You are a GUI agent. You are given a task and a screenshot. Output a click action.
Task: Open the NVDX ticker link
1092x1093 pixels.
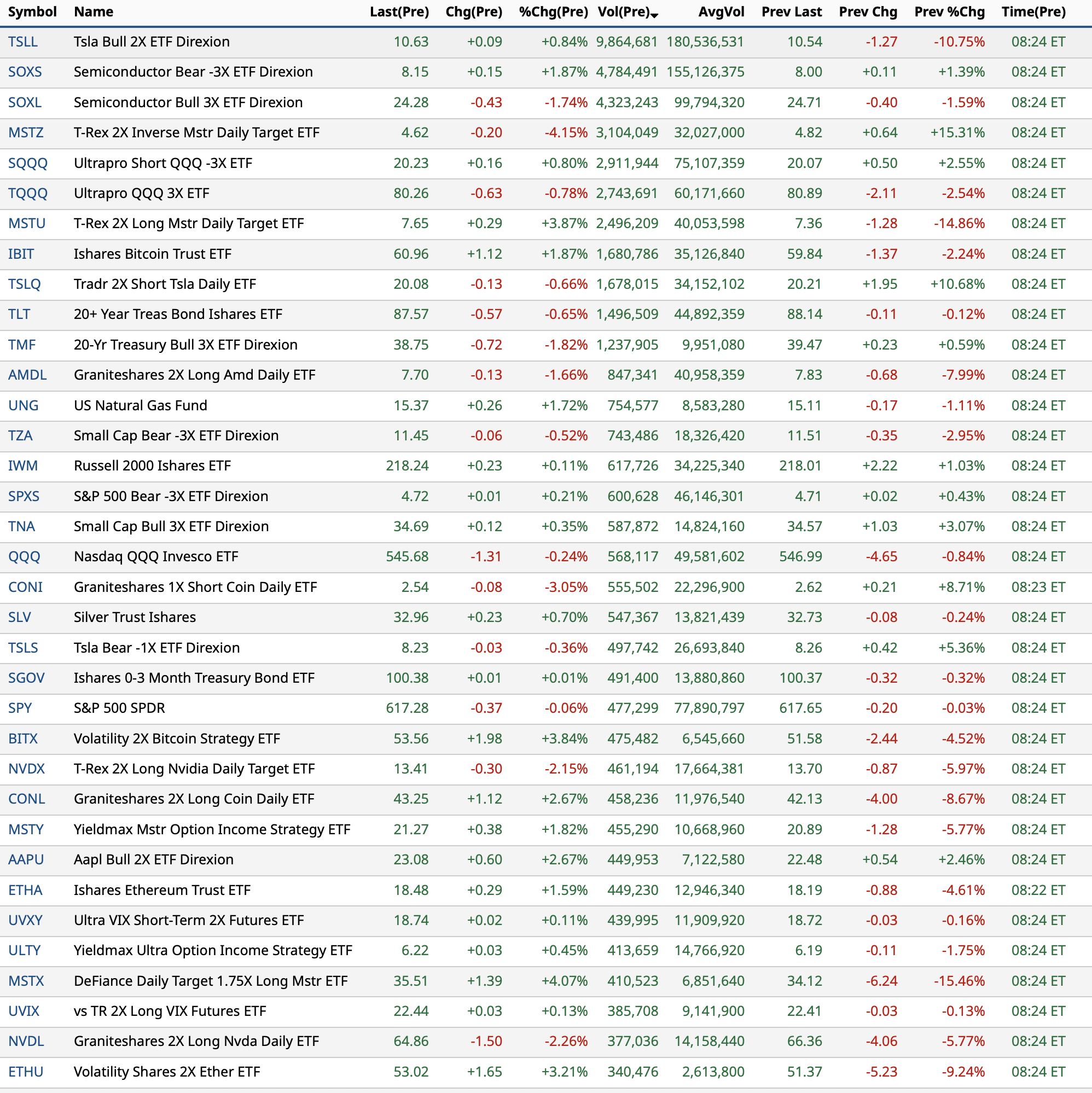[26, 769]
